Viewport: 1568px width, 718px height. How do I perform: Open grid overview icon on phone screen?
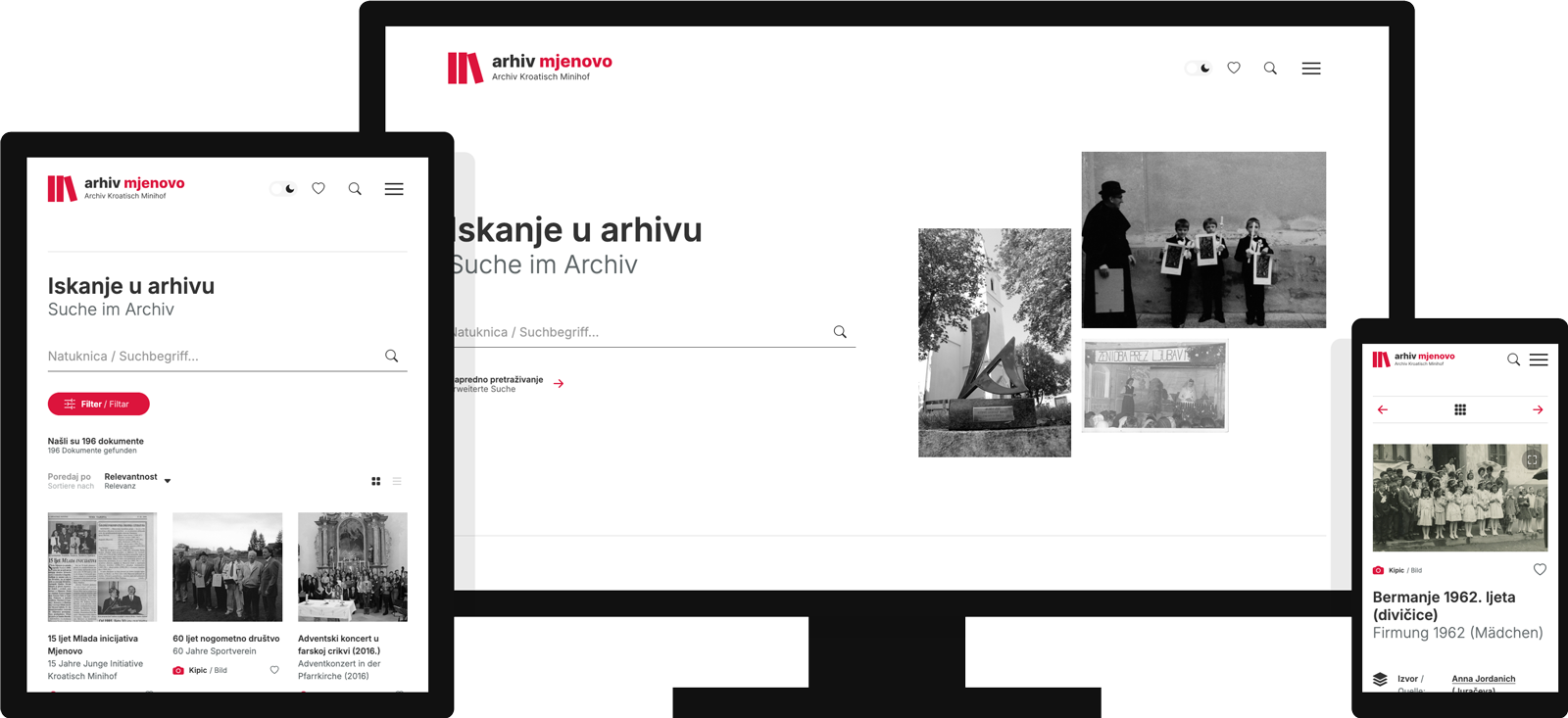click(1460, 409)
